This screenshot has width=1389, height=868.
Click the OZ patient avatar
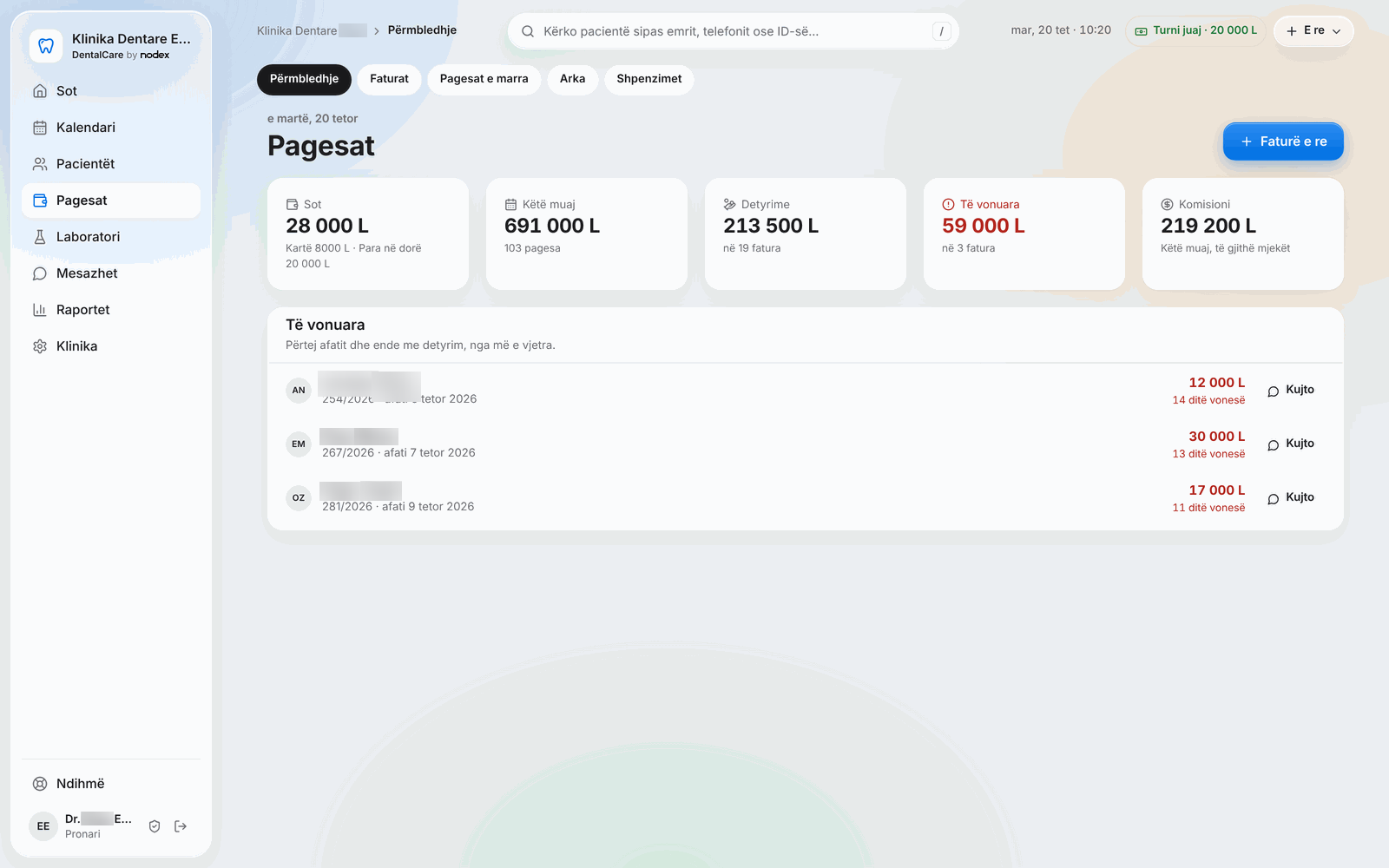coord(299,498)
